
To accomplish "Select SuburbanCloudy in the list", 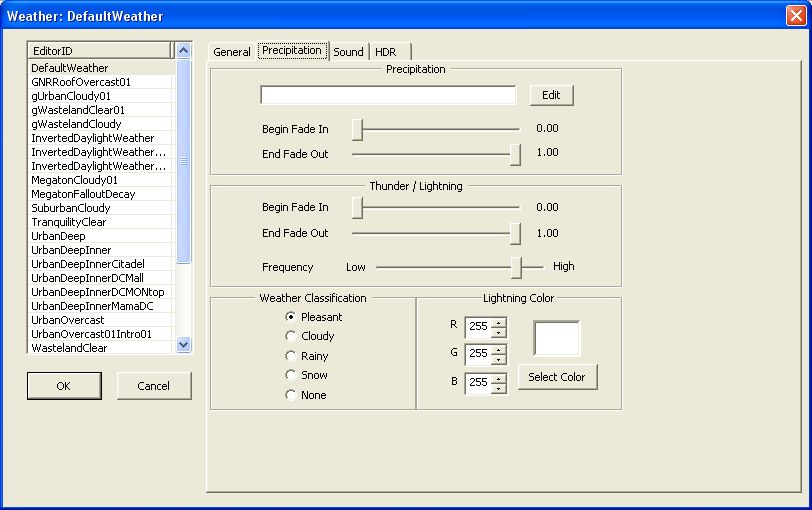I will 100,208.
